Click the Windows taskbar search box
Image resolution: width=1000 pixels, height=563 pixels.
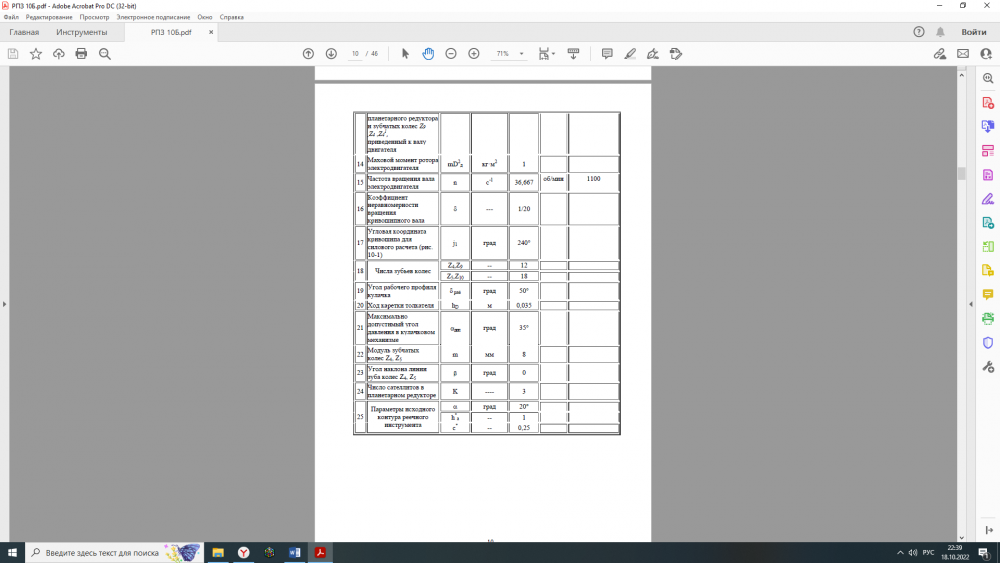coord(115,553)
